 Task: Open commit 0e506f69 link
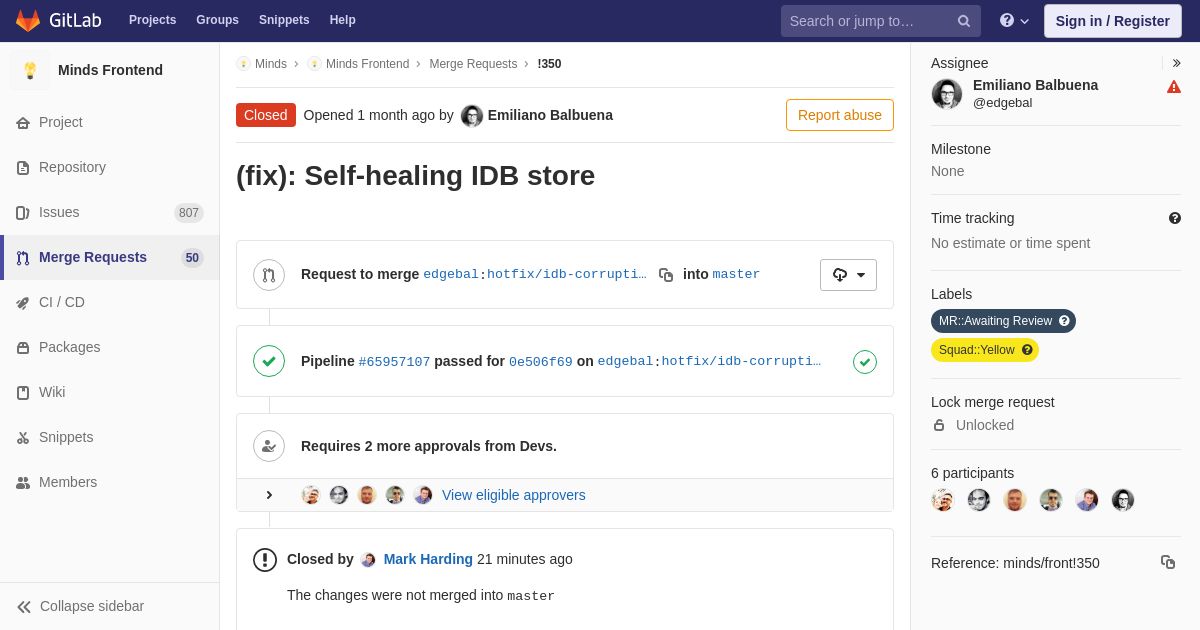[x=541, y=362]
